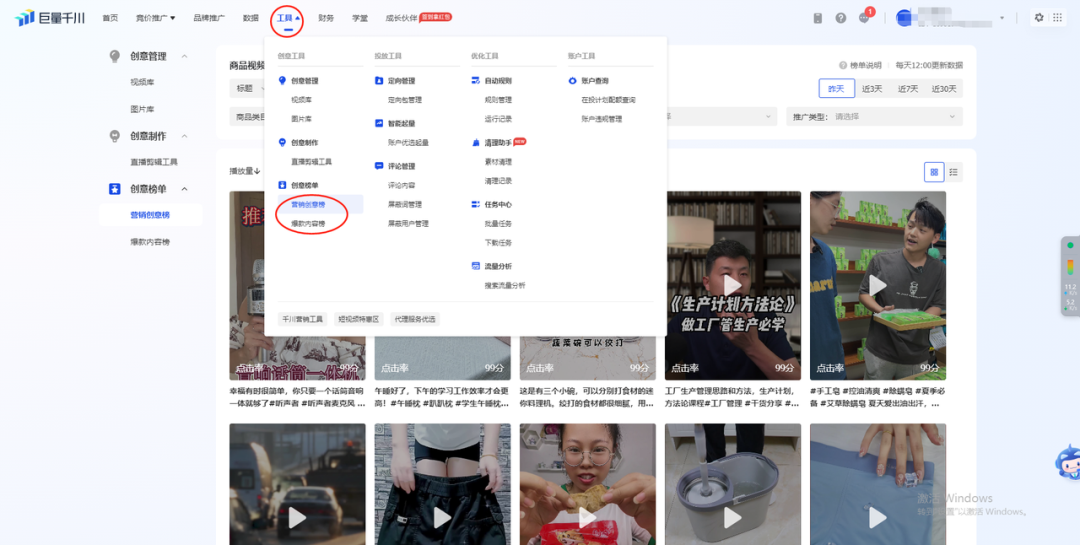Collapse the 工具 dropdown in the top nav
The width and height of the screenshot is (1080, 545).
point(288,18)
